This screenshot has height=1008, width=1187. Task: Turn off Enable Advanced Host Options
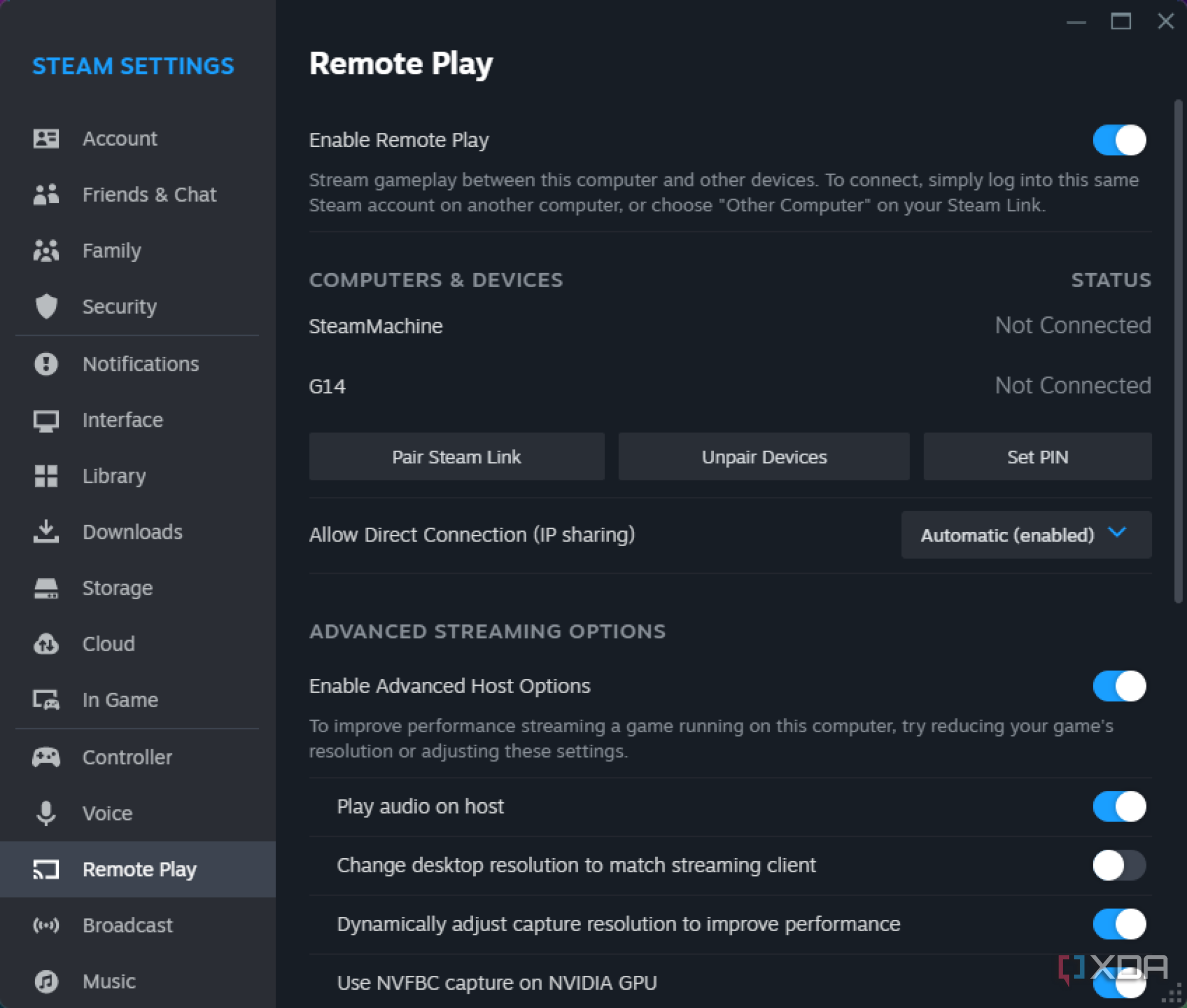point(1119,686)
